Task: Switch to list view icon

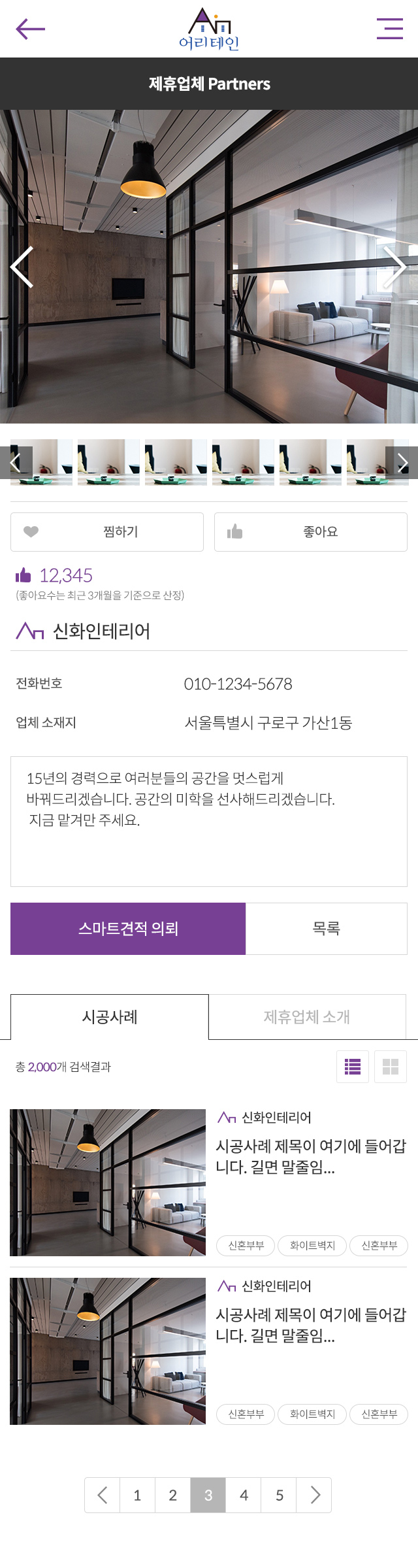Action: (x=353, y=1067)
